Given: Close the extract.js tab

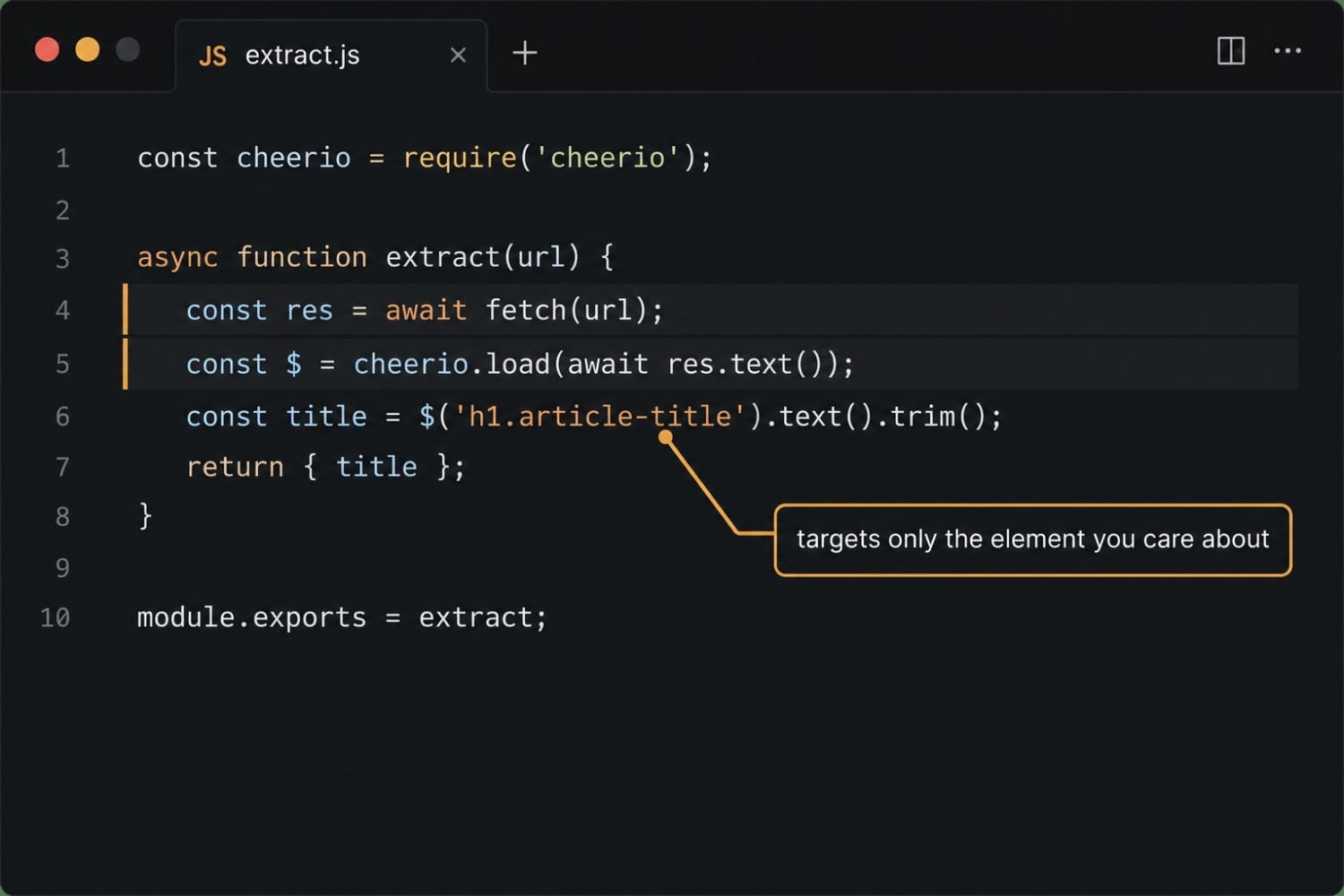Looking at the screenshot, I should pyautogui.click(x=458, y=56).
